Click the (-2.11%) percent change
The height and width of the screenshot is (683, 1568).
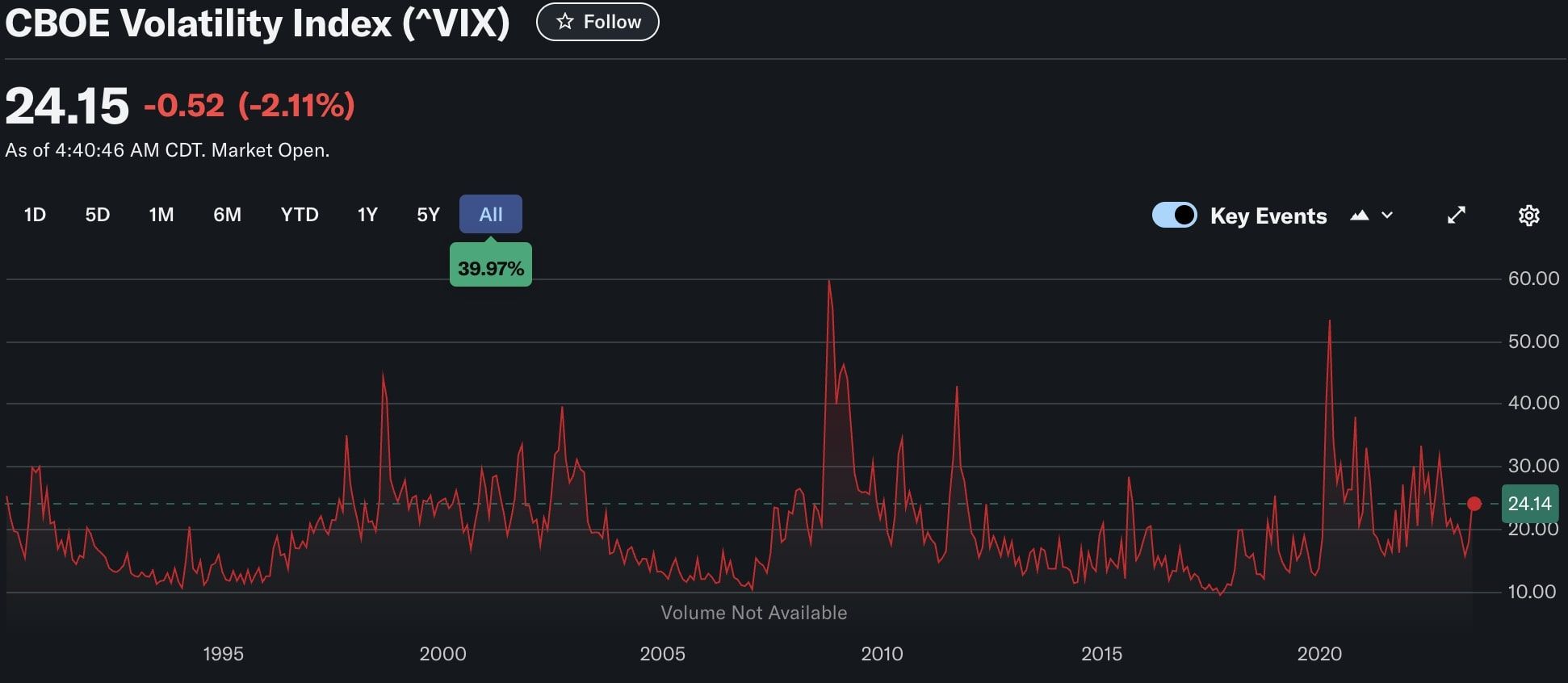click(296, 106)
